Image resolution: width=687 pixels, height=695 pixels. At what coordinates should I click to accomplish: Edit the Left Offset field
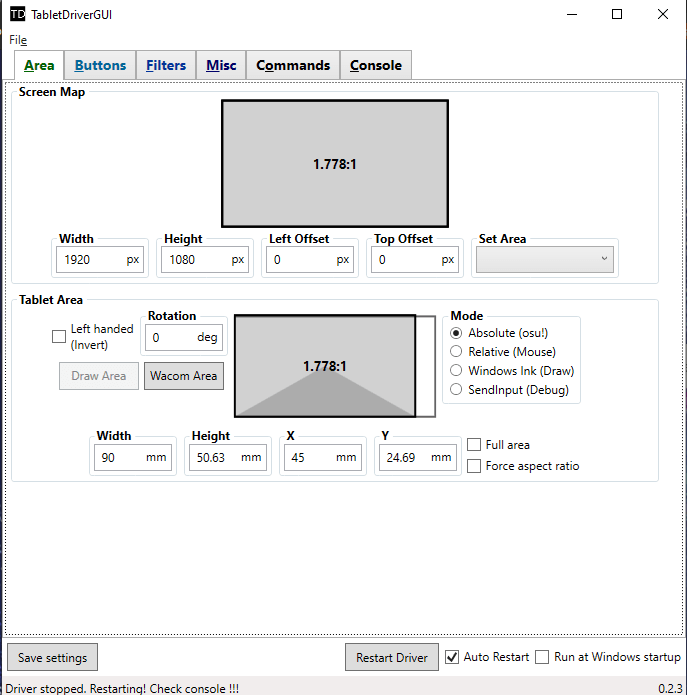pos(310,260)
